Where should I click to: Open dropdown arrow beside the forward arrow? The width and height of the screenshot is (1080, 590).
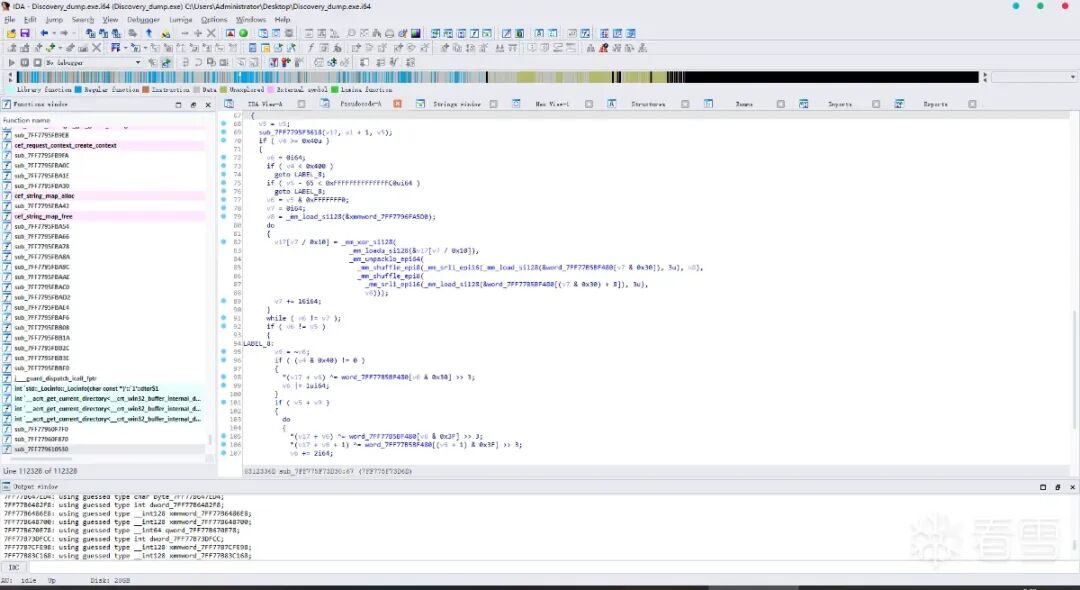[x=73, y=33]
